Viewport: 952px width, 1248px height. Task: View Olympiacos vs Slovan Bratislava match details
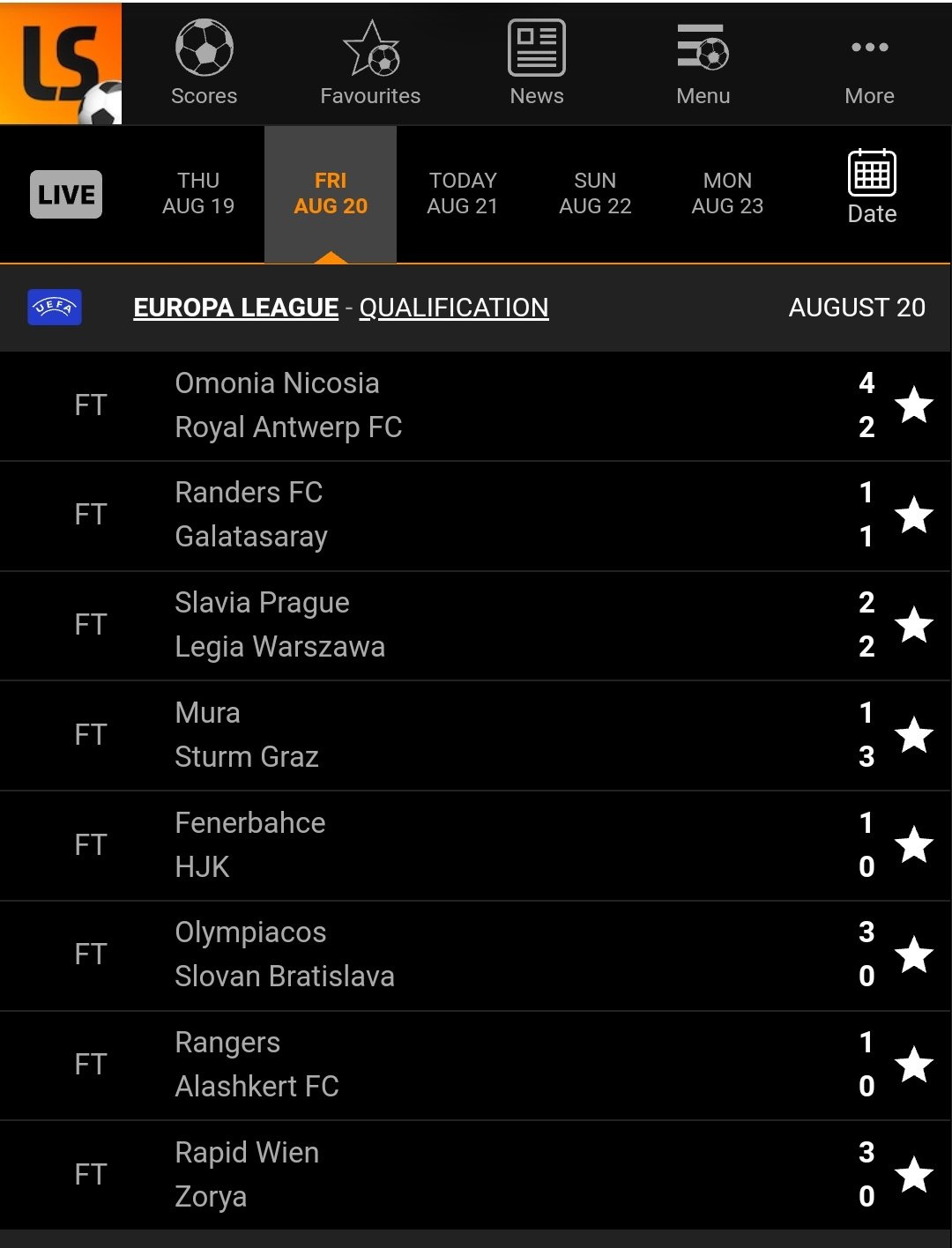tap(476, 955)
